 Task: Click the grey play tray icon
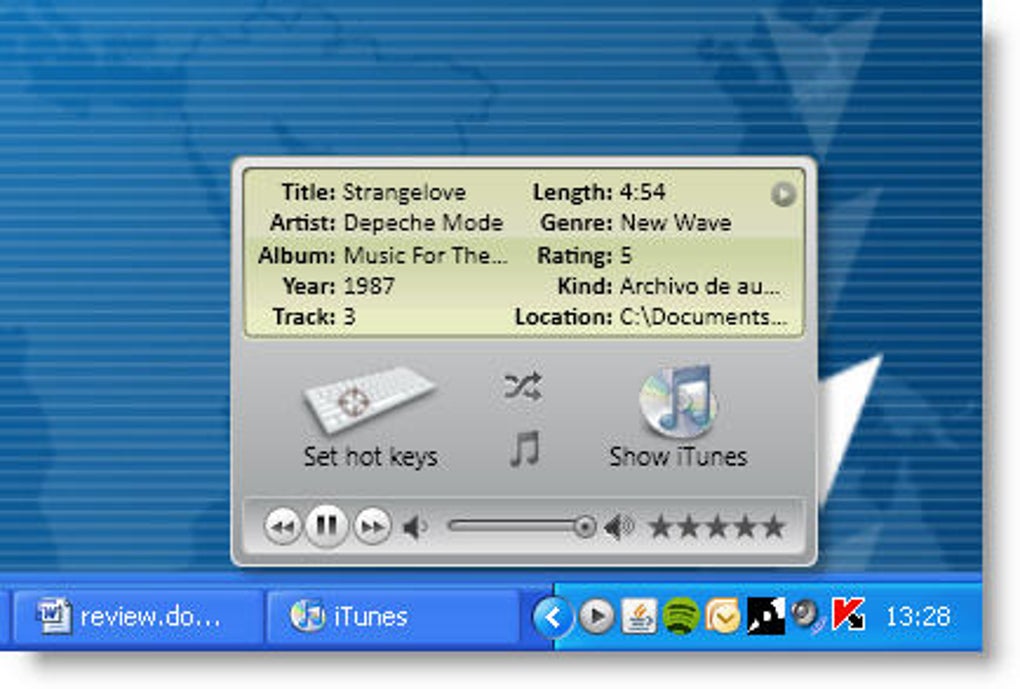[x=597, y=615]
